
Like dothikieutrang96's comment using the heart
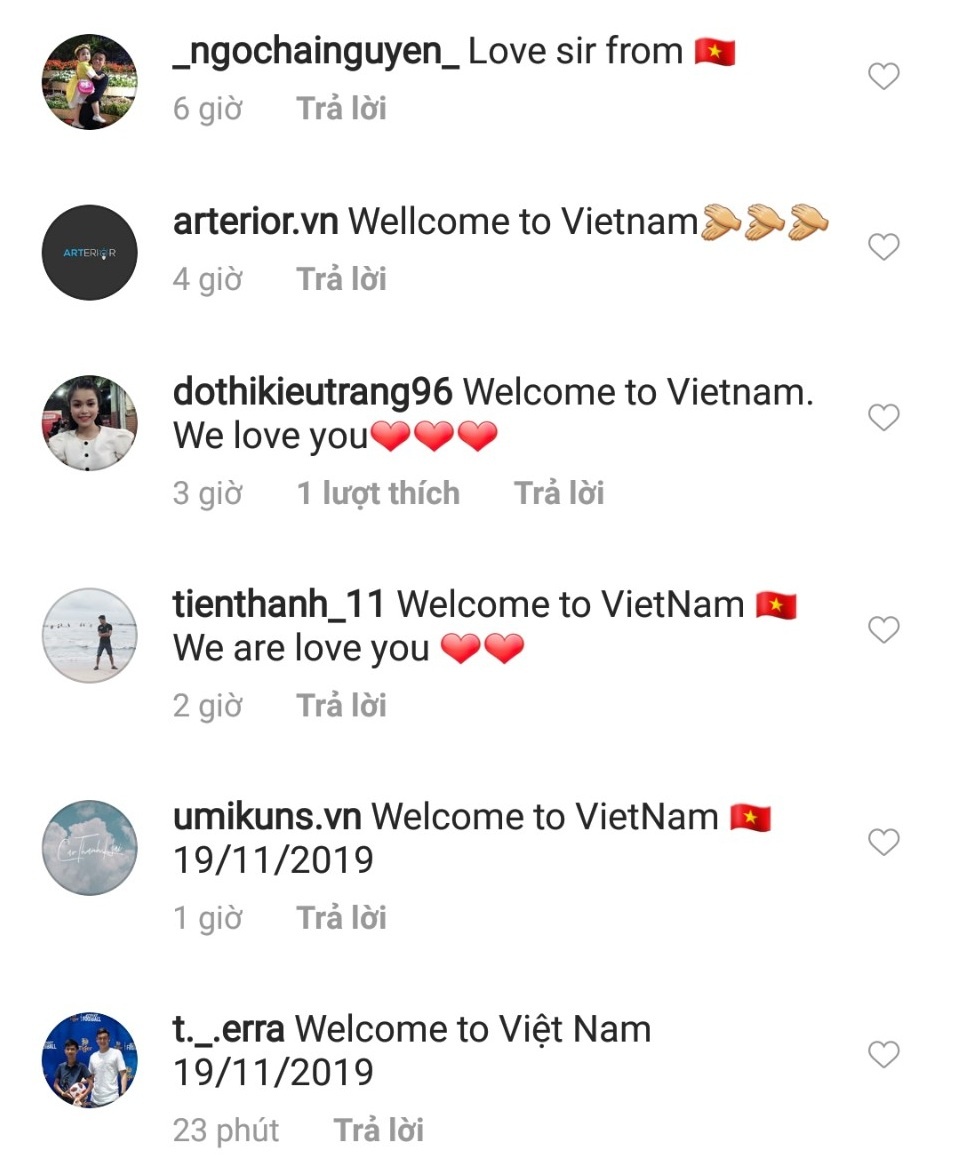point(883,417)
